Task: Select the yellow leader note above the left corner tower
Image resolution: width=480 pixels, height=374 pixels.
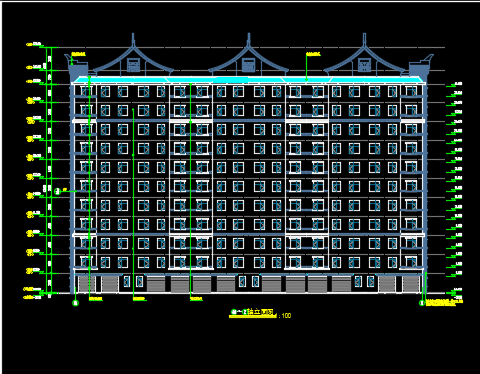Action: click(x=79, y=54)
